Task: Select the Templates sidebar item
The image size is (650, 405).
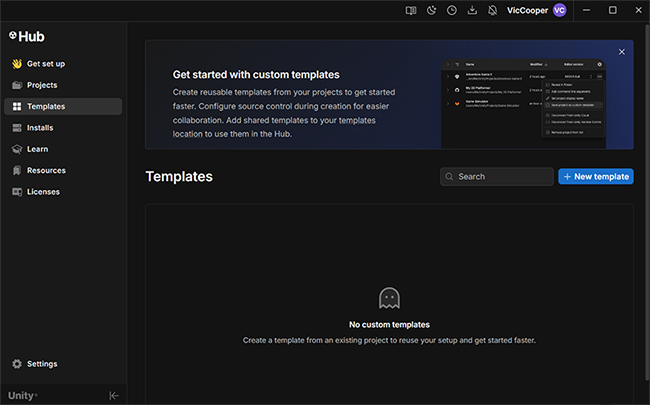Action: point(63,107)
